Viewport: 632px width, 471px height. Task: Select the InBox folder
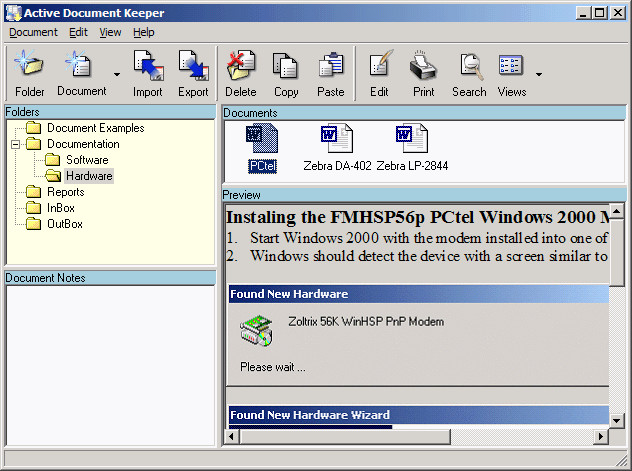pyautogui.click(x=60, y=208)
